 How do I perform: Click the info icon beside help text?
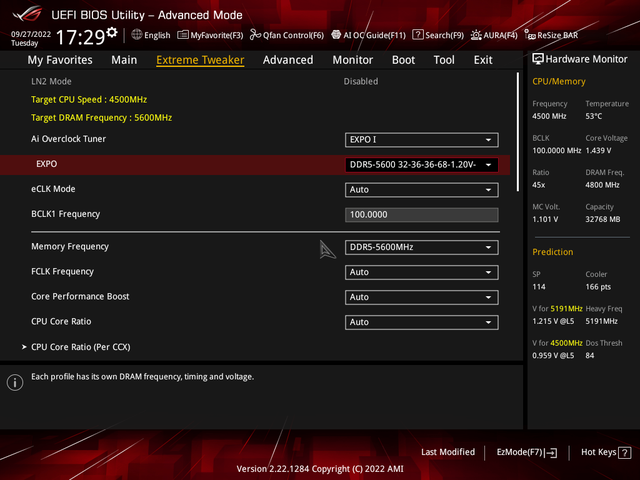click(15, 382)
